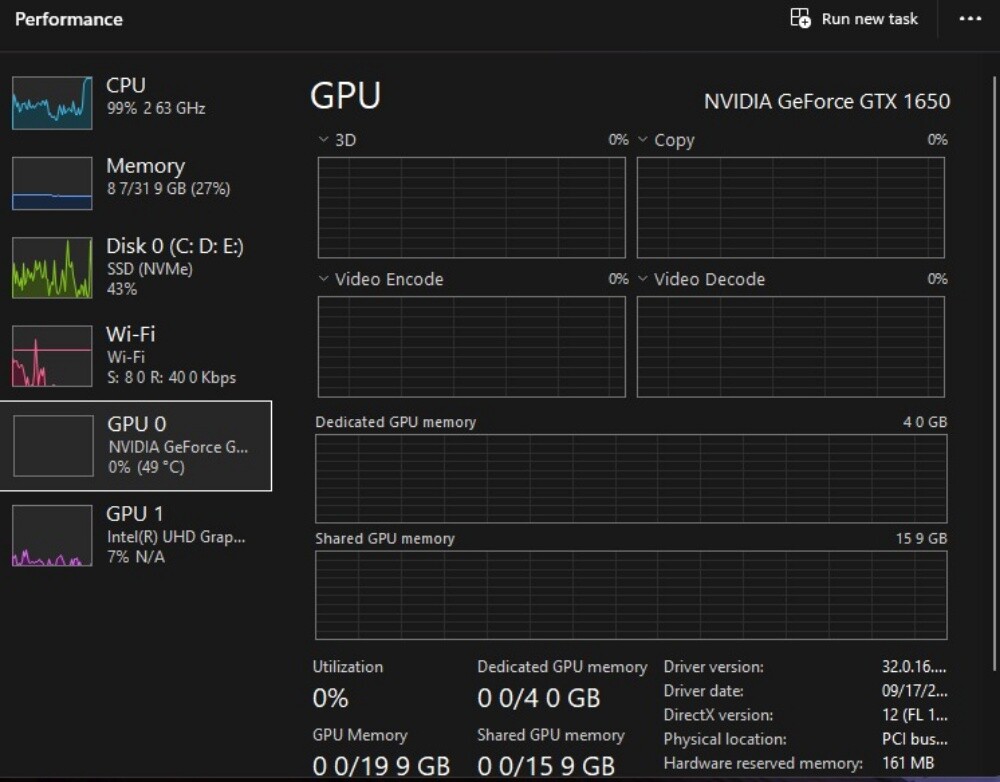Select the Memory performance entry
Viewport: 1000px width, 782px height.
[136, 183]
